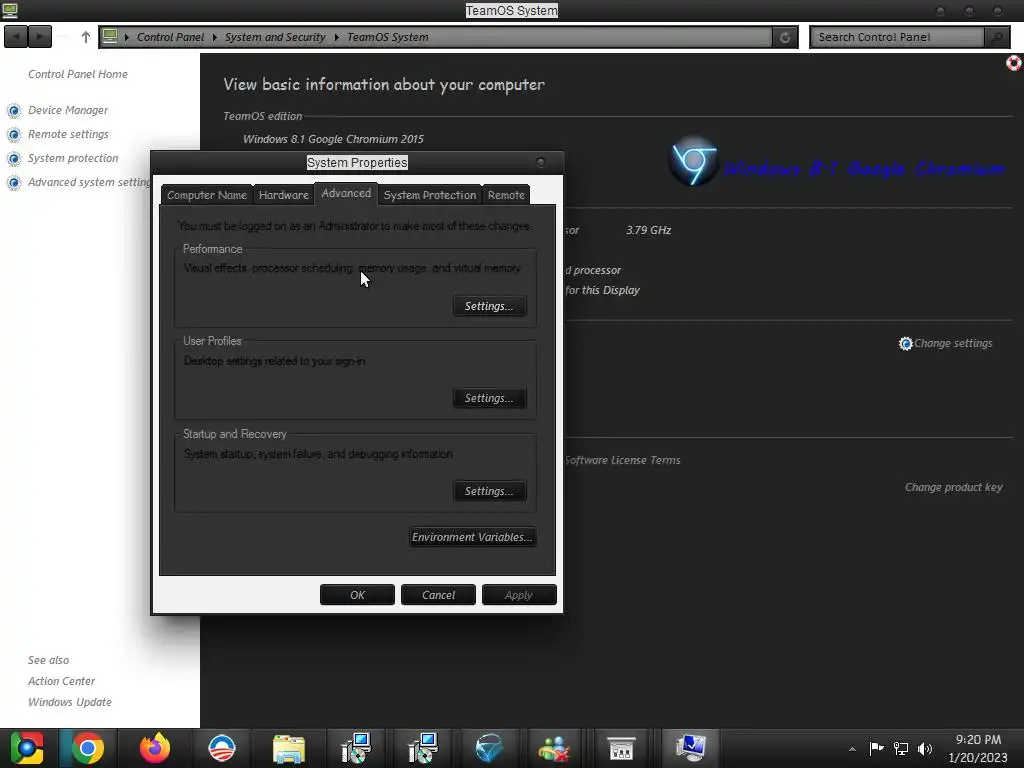Viewport: 1024px width, 768px height.
Task: Switch to the Remote tab
Action: [x=506, y=195]
